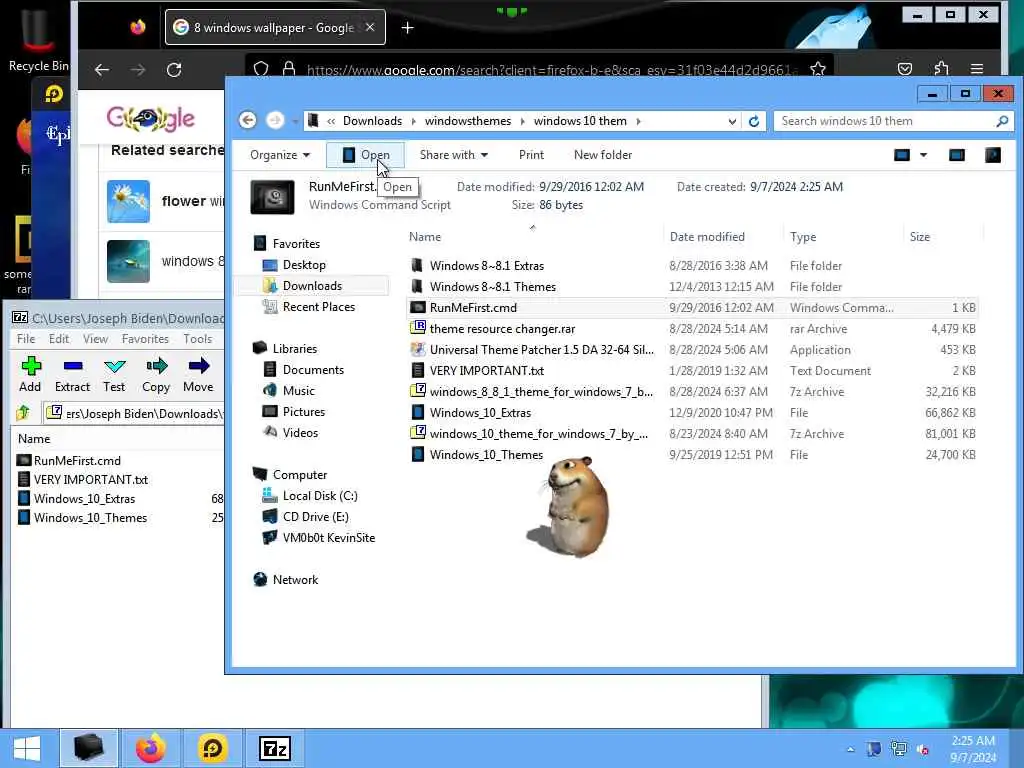Expand path arrow after windowsthemes

pyautogui.click(x=522, y=121)
